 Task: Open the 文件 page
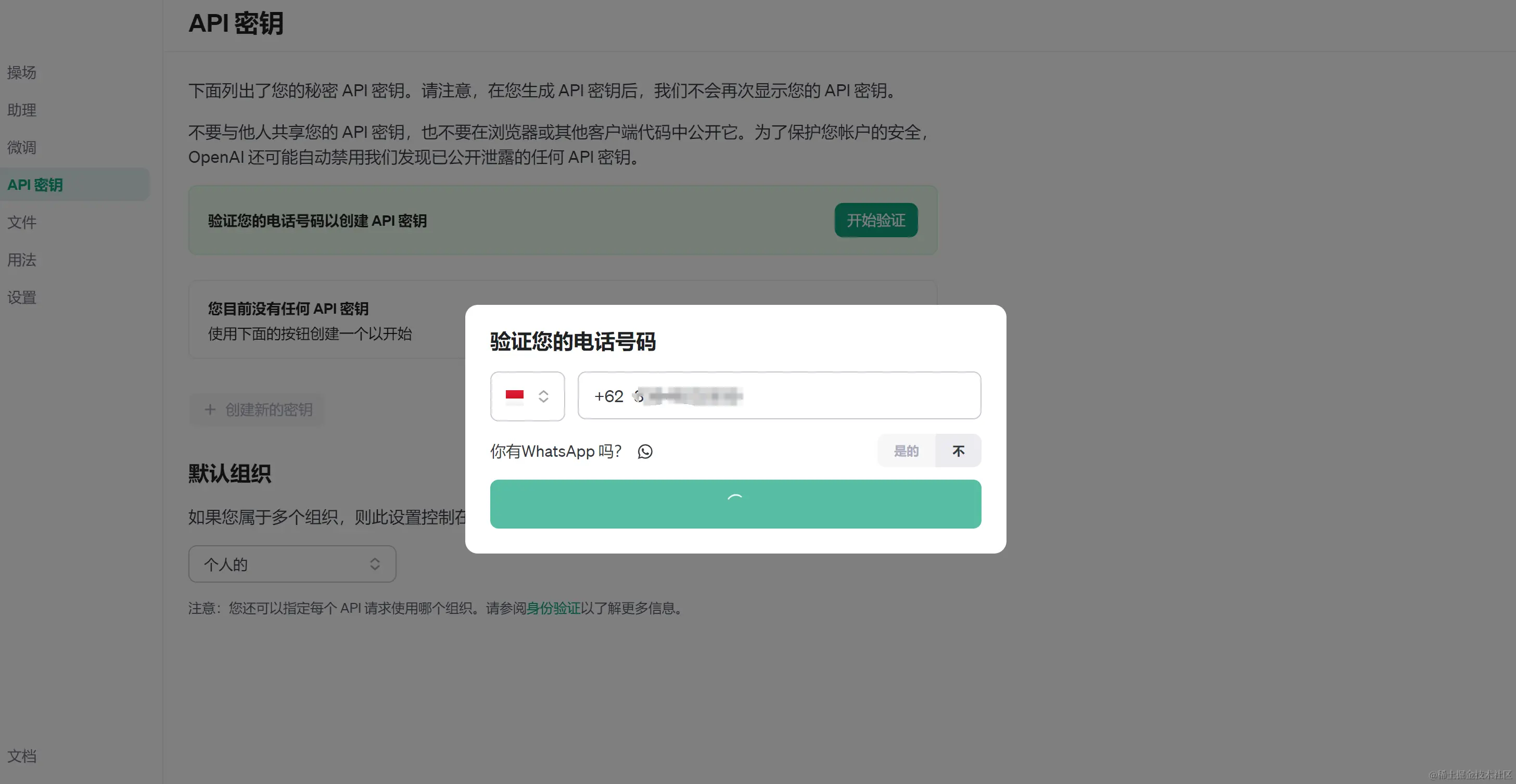22,222
